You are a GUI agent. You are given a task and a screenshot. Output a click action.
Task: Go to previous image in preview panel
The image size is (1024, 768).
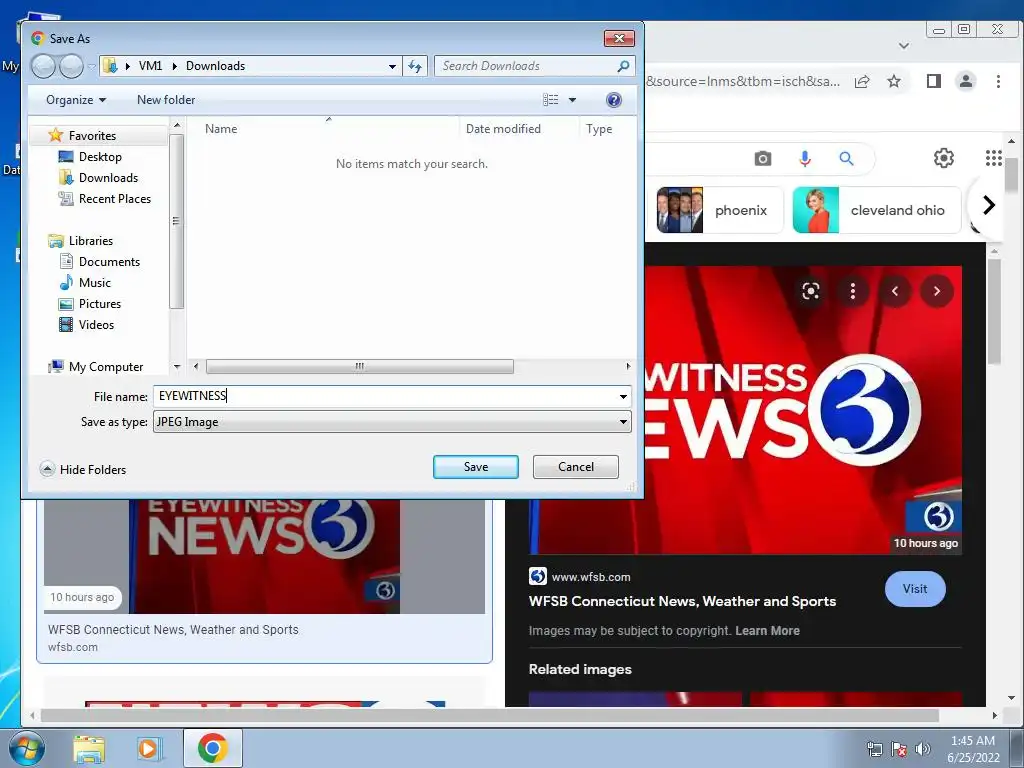pyautogui.click(x=895, y=291)
